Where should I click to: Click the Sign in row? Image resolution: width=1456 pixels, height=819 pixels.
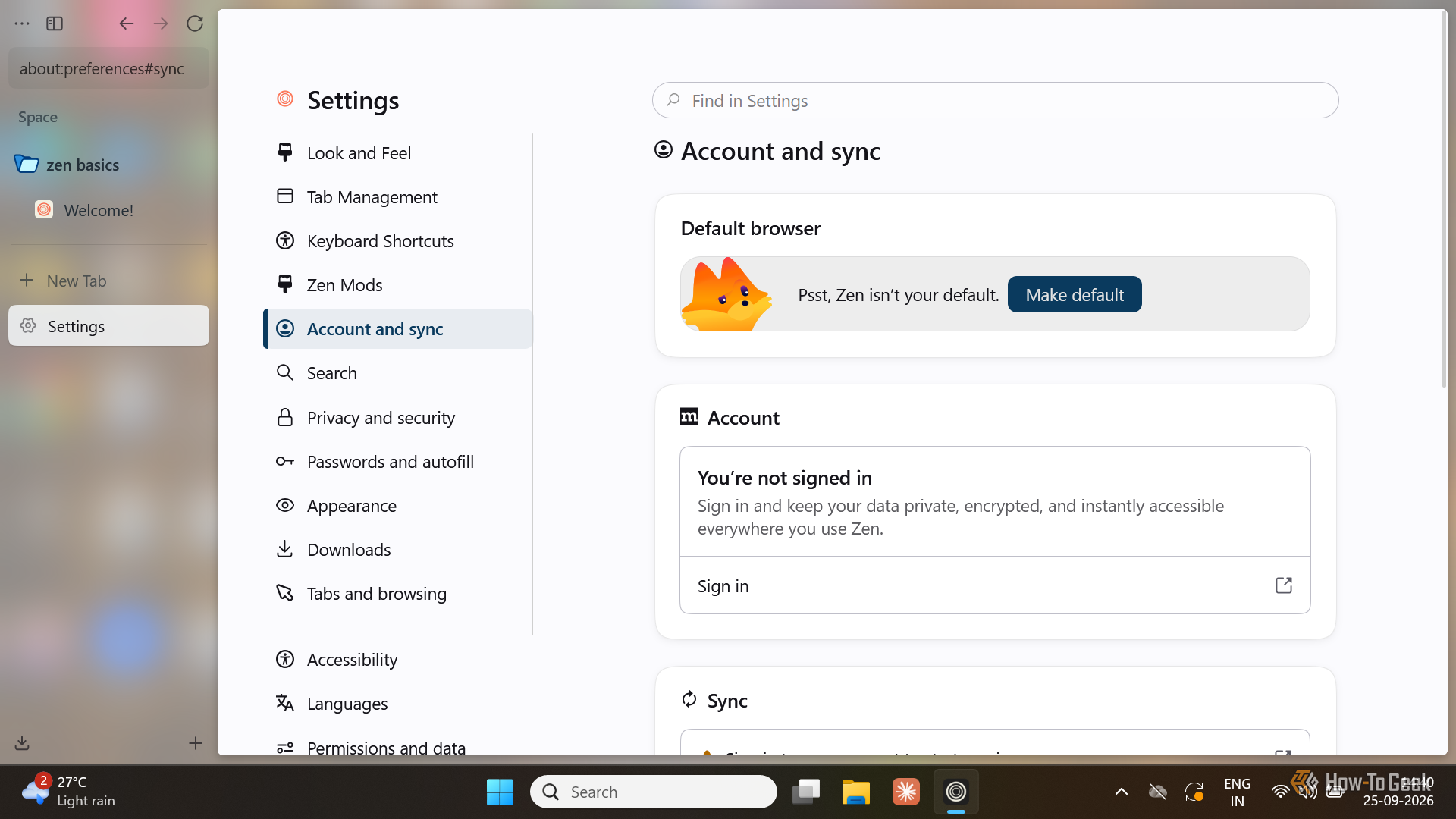pos(995,585)
